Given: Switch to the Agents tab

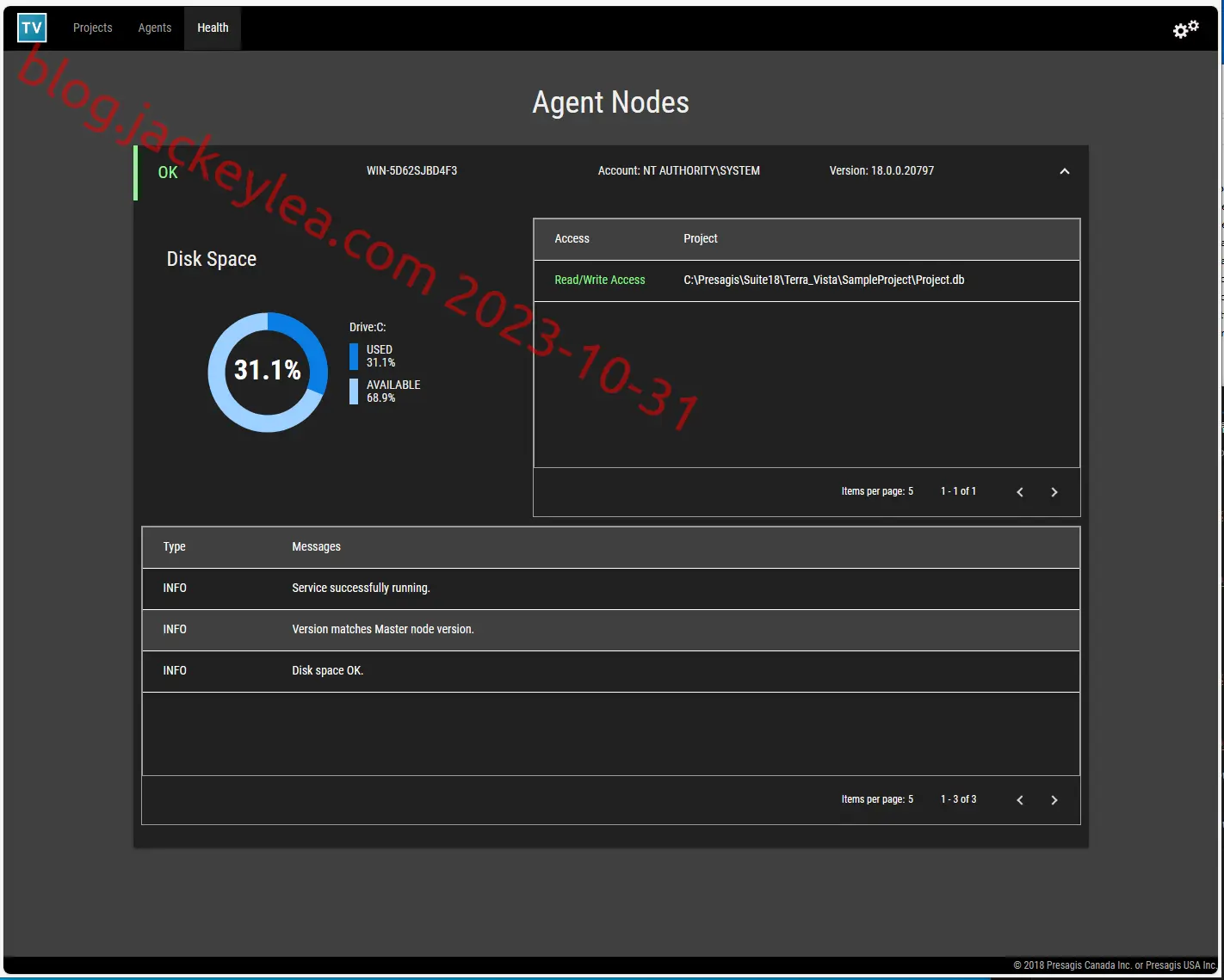Looking at the screenshot, I should (x=155, y=28).
